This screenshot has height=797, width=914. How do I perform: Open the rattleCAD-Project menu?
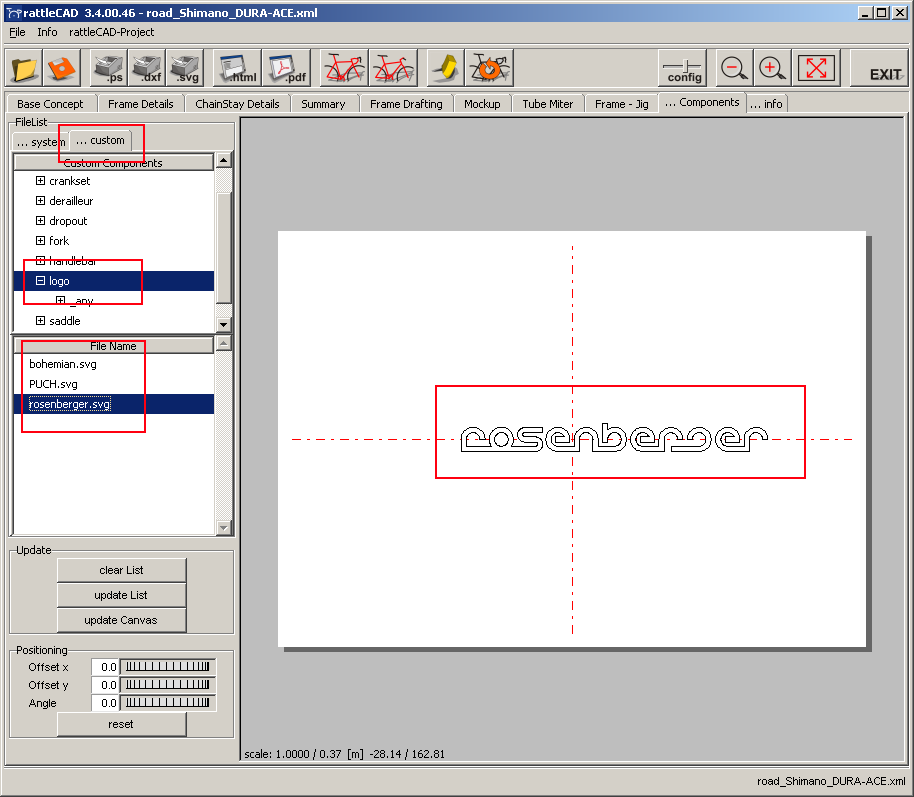[x=111, y=32]
